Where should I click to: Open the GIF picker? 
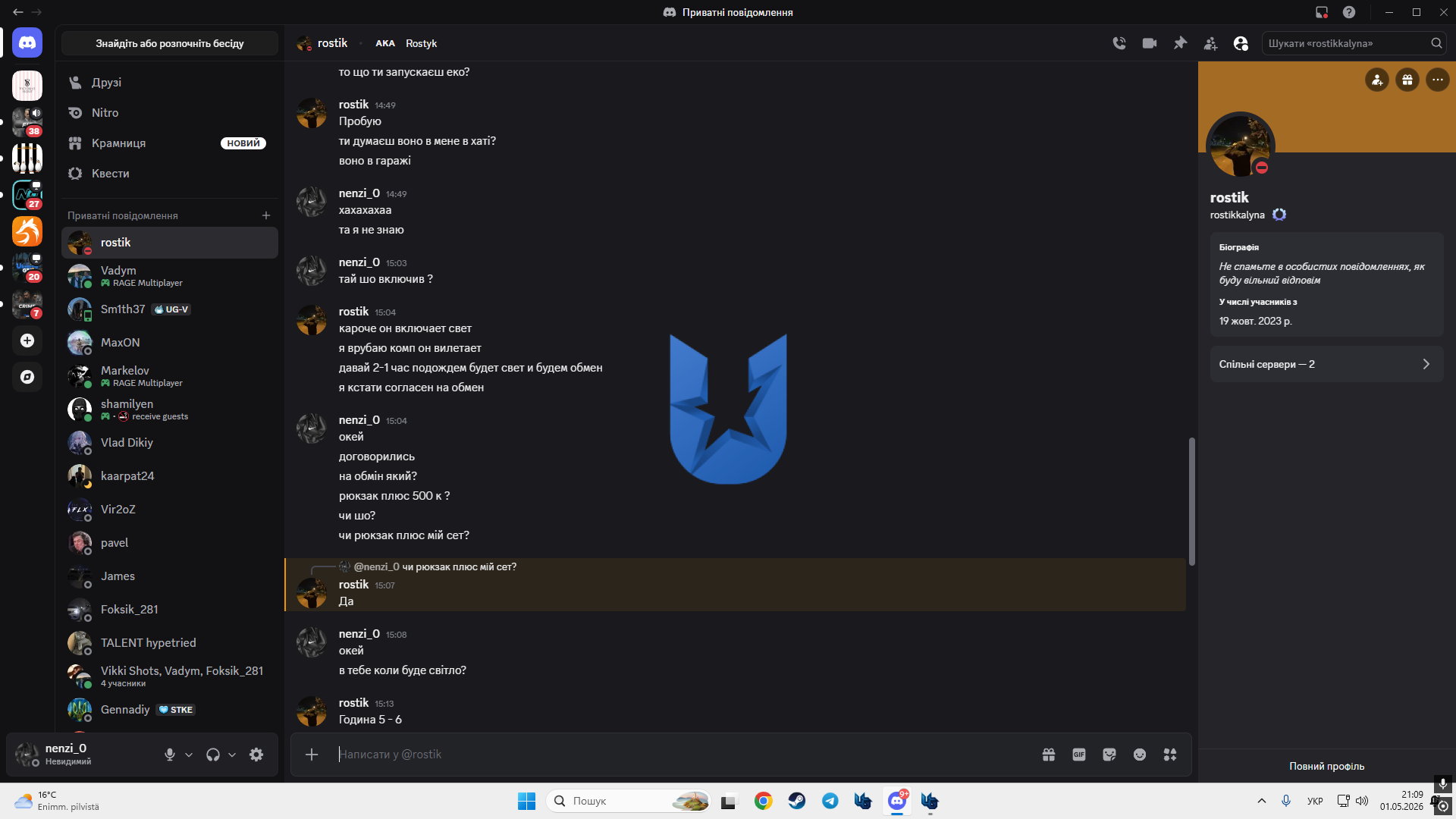1079,755
